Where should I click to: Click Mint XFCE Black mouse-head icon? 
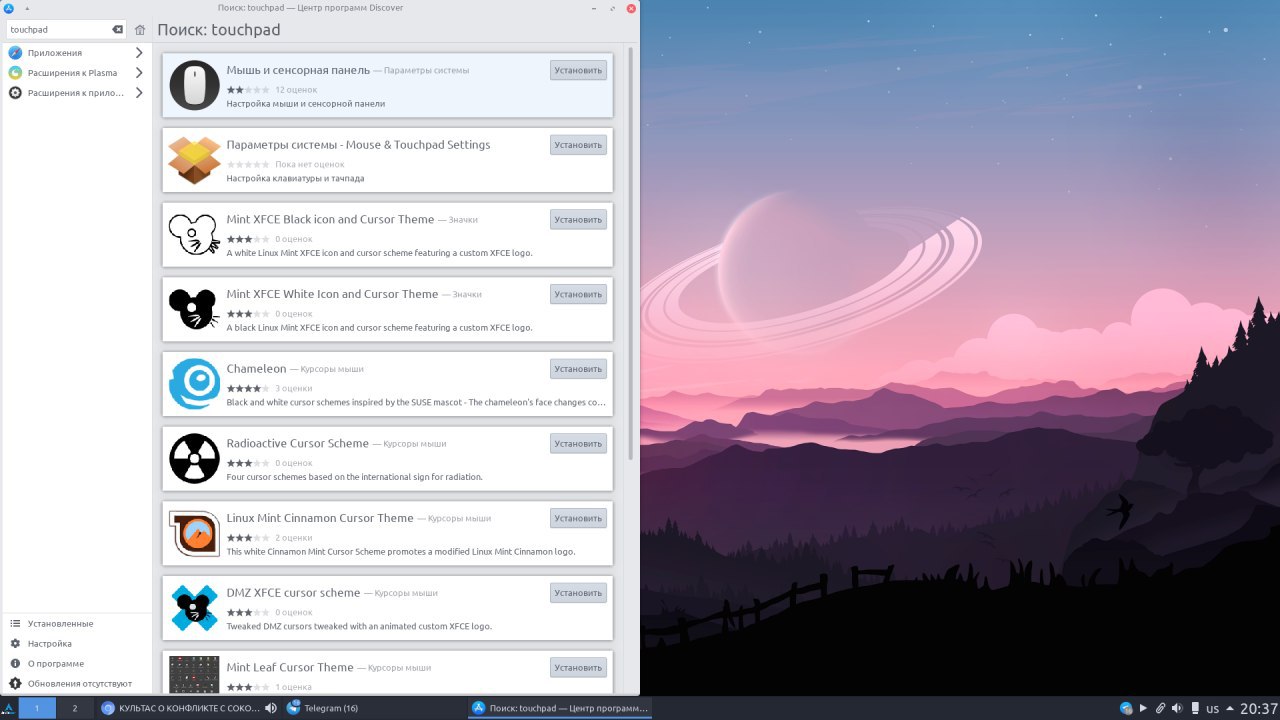click(x=194, y=234)
